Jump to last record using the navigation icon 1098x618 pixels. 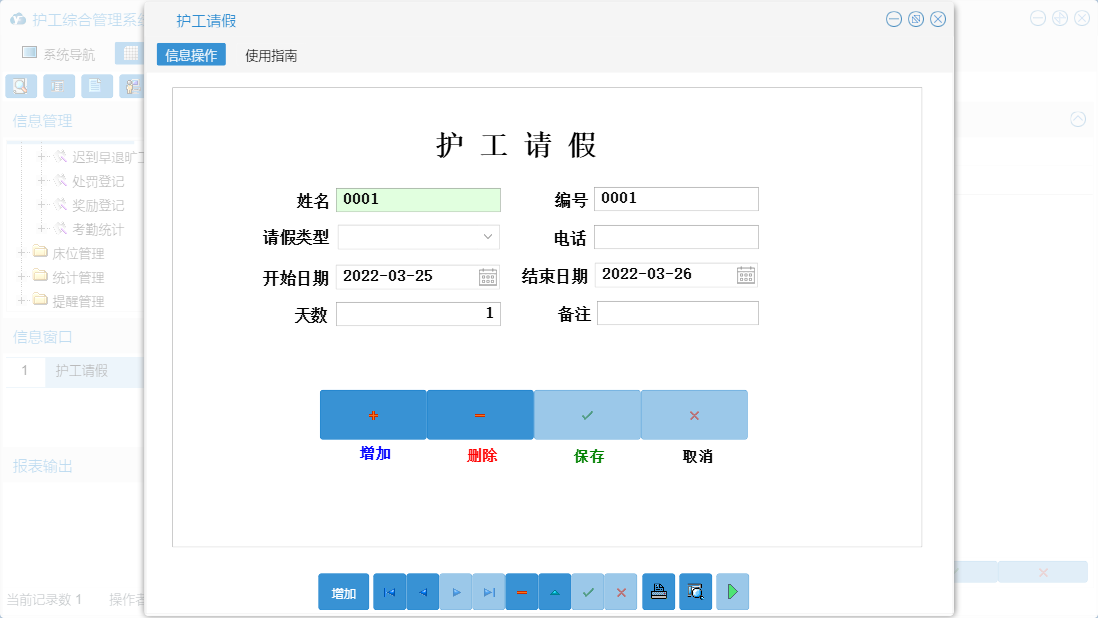tap(489, 591)
